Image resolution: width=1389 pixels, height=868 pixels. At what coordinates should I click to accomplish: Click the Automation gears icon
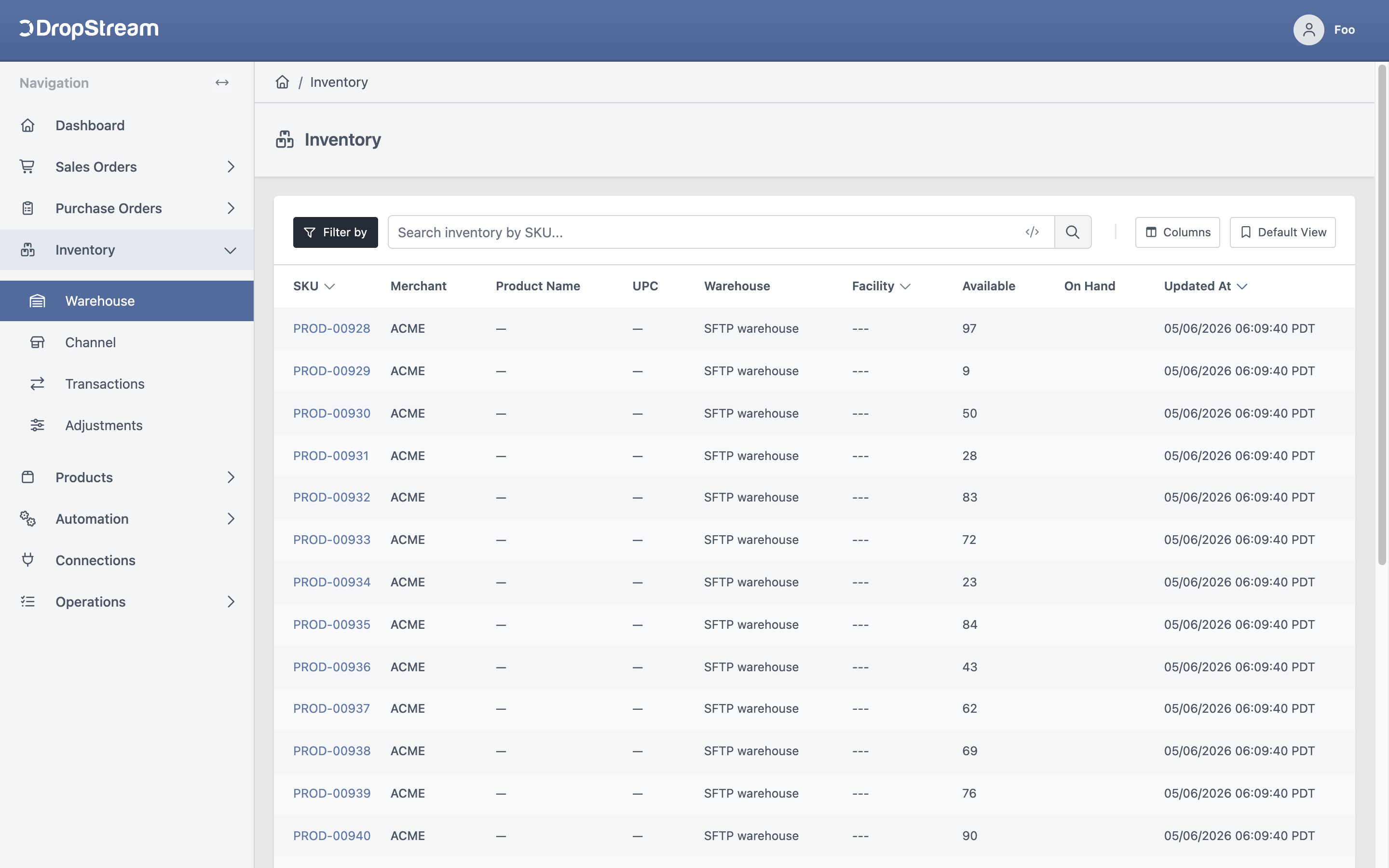point(27,518)
